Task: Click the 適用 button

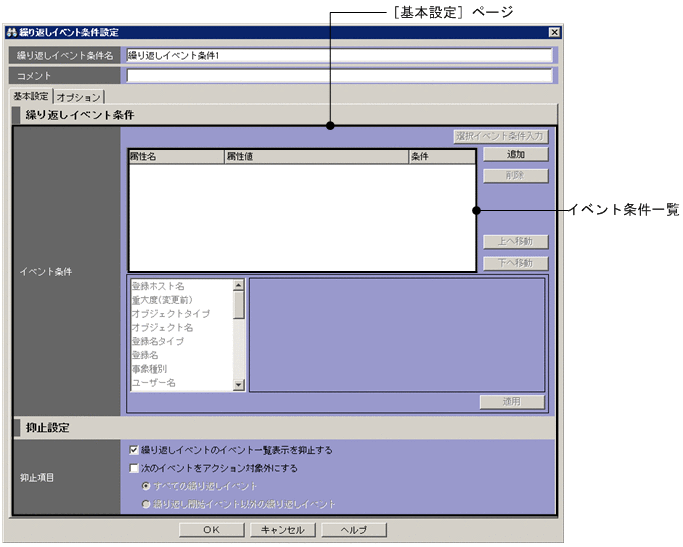Action: coord(512,402)
